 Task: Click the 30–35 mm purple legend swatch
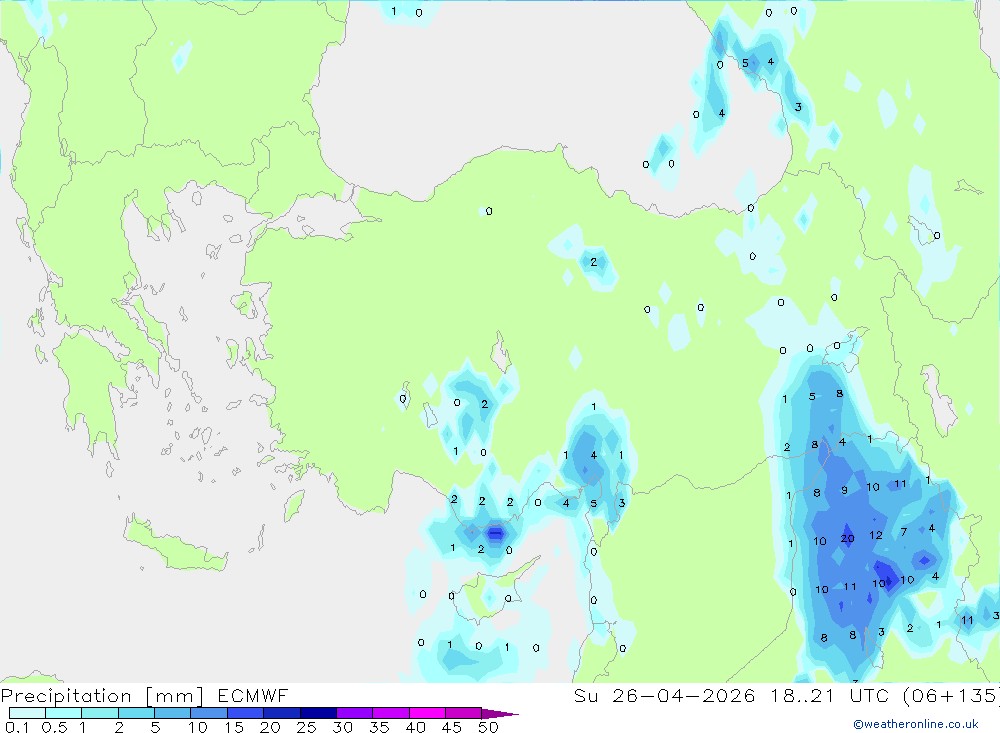tap(355, 713)
